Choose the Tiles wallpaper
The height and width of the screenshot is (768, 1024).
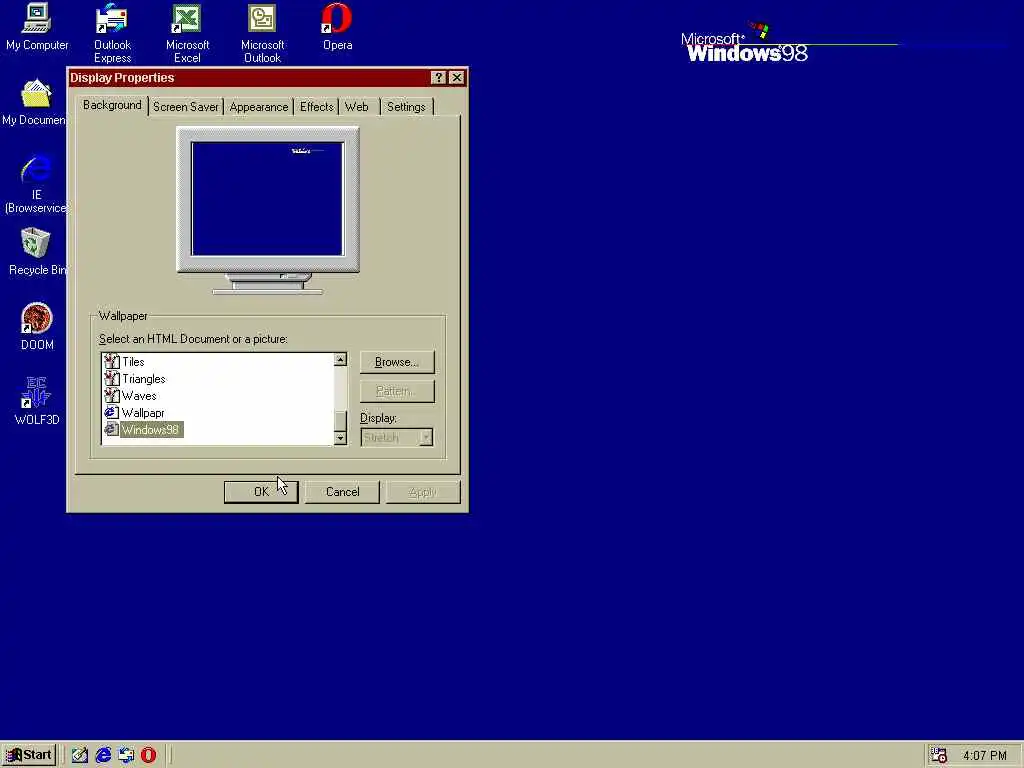(x=133, y=362)
